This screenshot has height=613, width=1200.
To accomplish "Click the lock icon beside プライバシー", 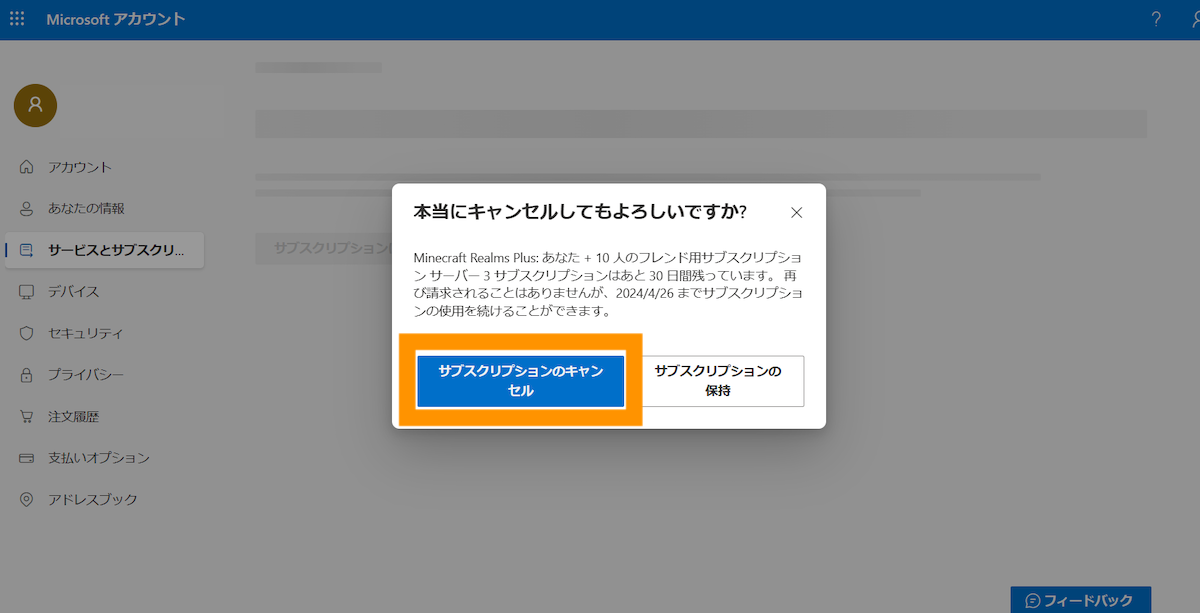I will pos(27,375).
